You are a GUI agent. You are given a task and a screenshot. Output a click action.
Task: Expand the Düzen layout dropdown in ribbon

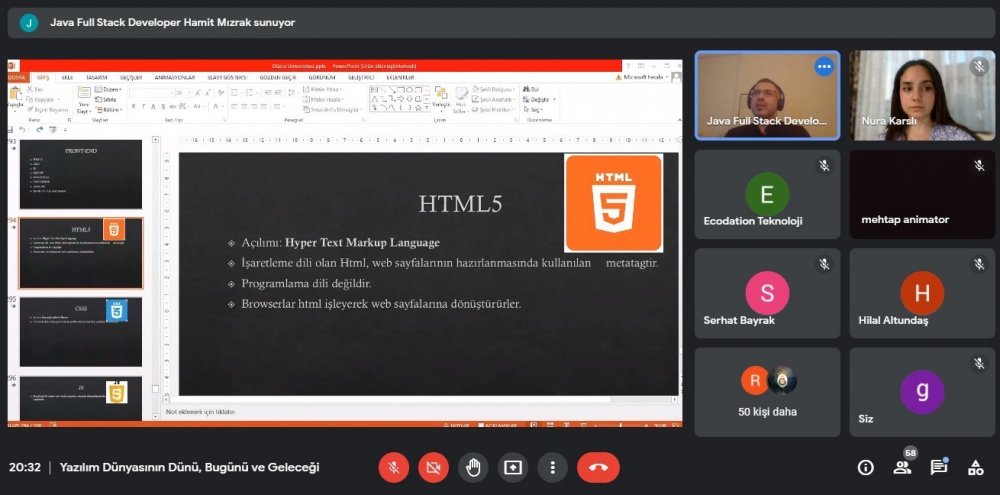point(111,90)
